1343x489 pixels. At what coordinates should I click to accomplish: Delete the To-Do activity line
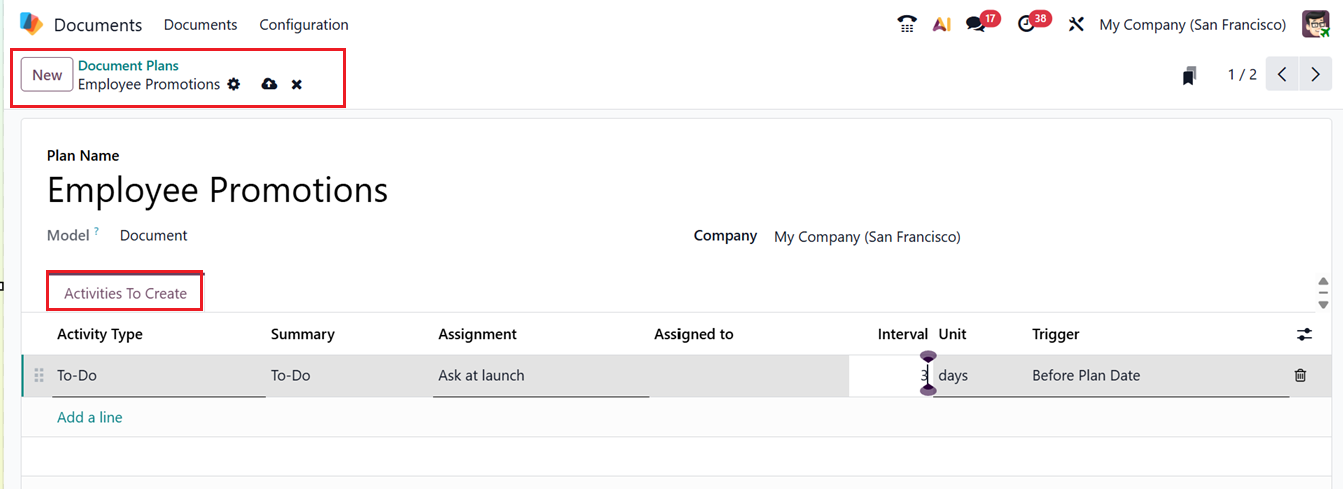(x=1300, y=375)
